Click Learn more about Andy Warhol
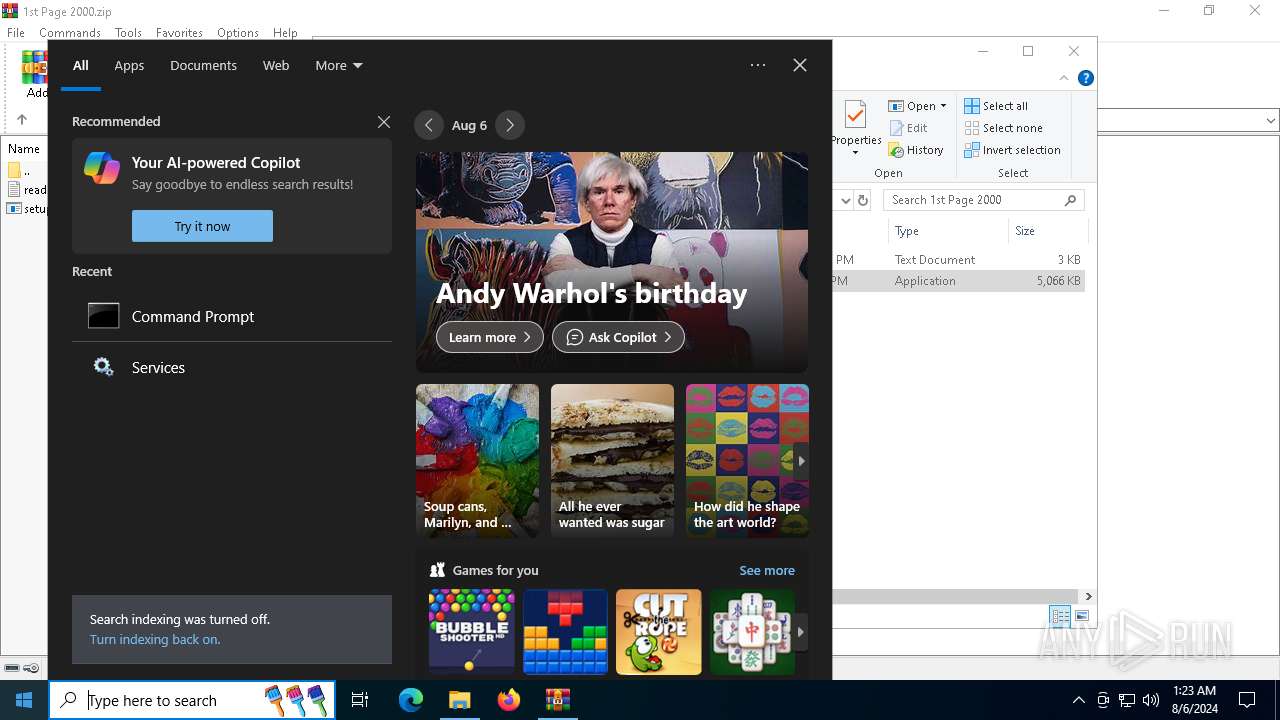Image resolution: width=1280 pixels, height=720 pixels. 490,337
